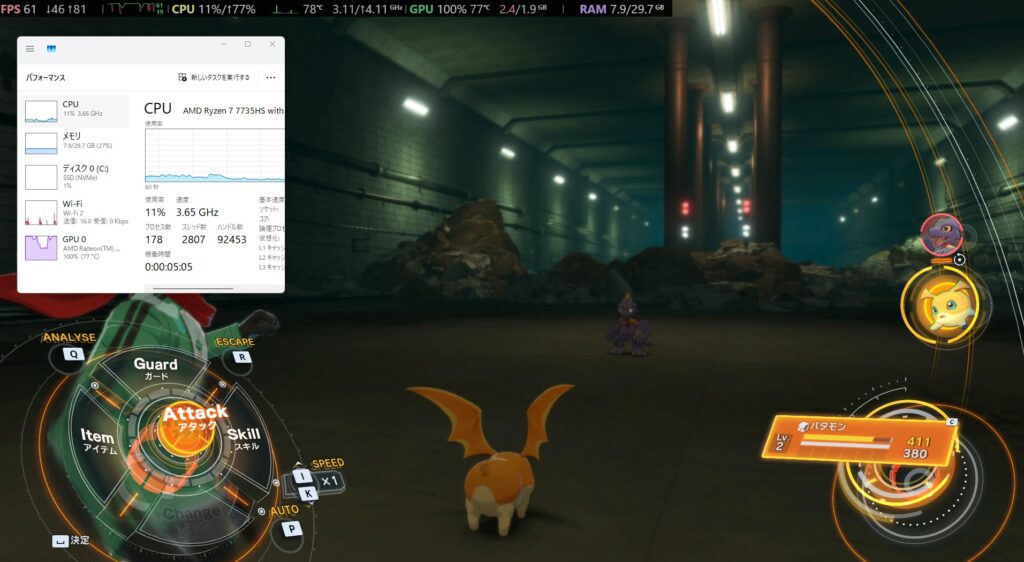Screen dimensions: 1024x562
Task: Choose Guard in the battle command wheel
Action: click(155, 367)
